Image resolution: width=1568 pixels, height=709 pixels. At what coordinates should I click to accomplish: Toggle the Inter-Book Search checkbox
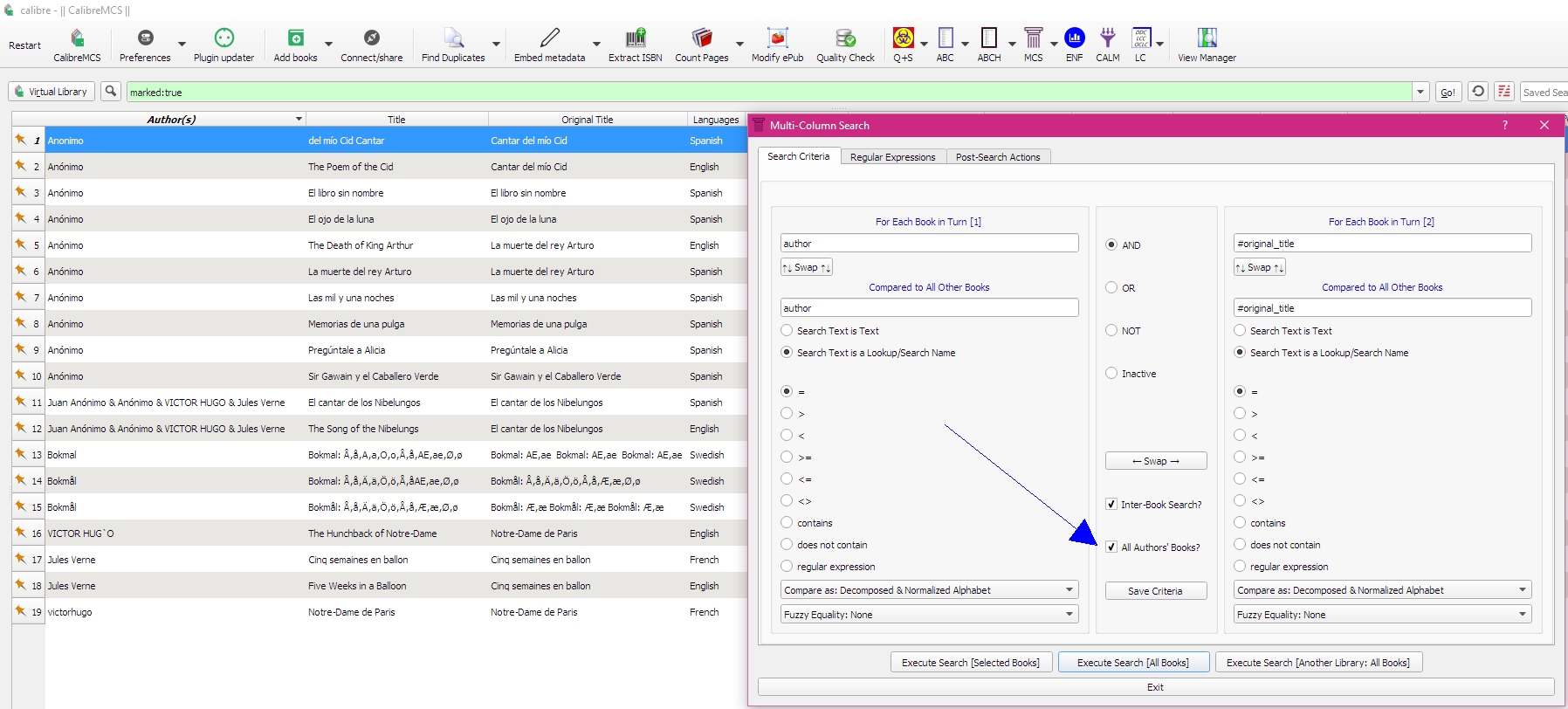coord(1111,505)
